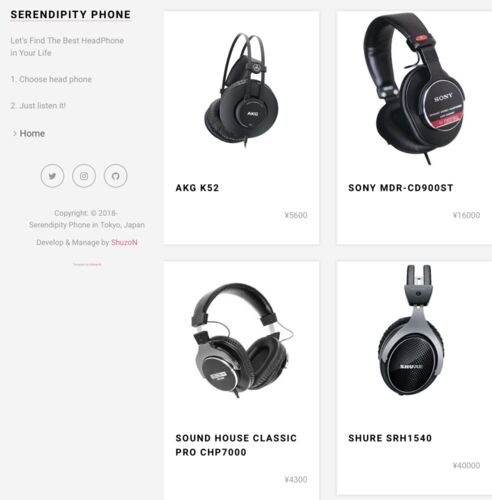Click the ¥16000 price label
Screen dimensions: 492x500
pos(466,215)
